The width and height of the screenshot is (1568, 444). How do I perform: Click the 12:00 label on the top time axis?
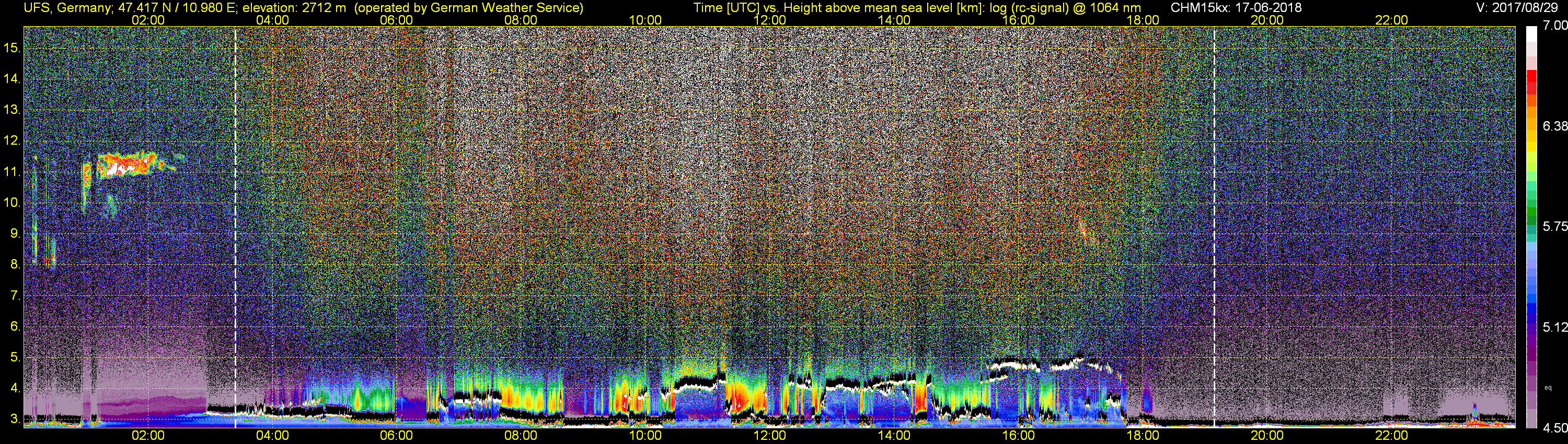tap(769, 20)
